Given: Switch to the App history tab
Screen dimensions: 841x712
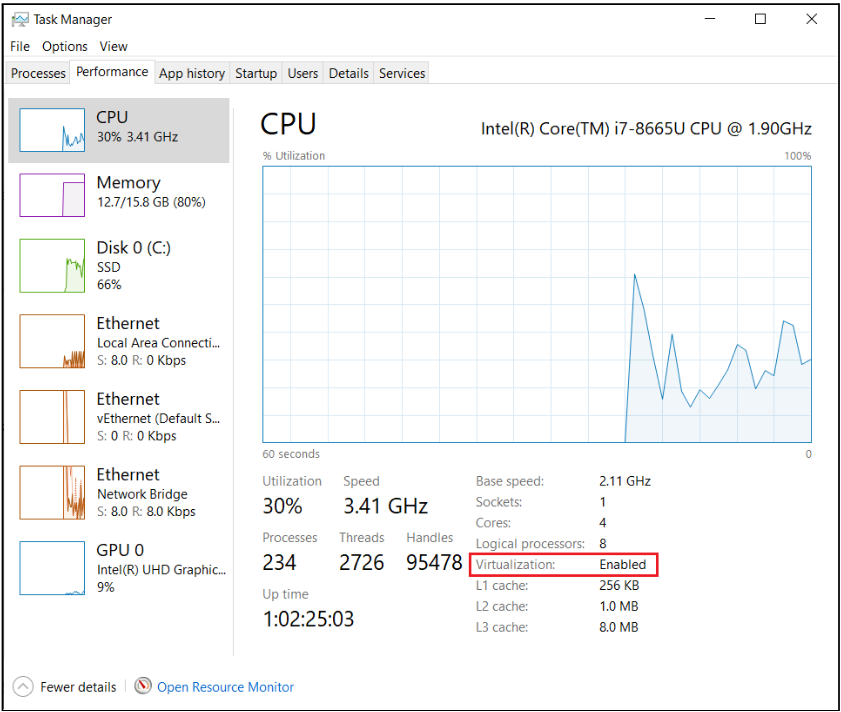Looking at the screenshot, I should (192, 73).
